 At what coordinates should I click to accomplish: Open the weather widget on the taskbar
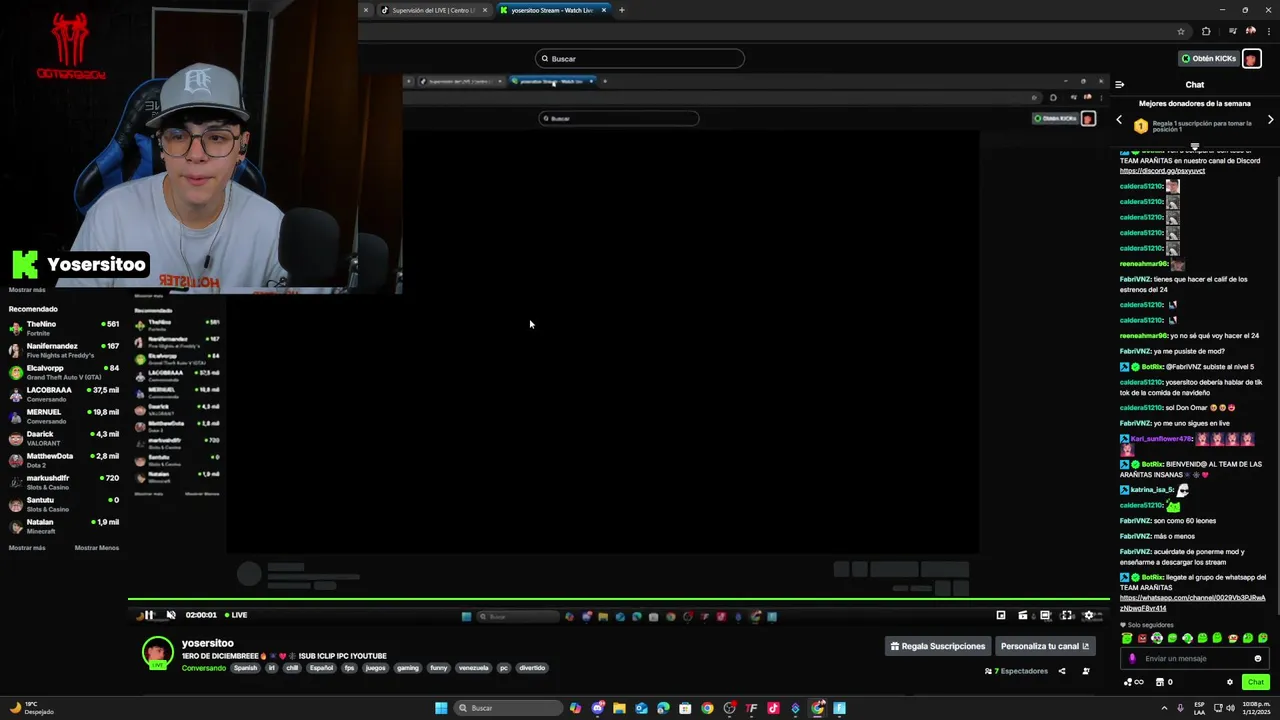pyautogui.click(x=32, y=707)
